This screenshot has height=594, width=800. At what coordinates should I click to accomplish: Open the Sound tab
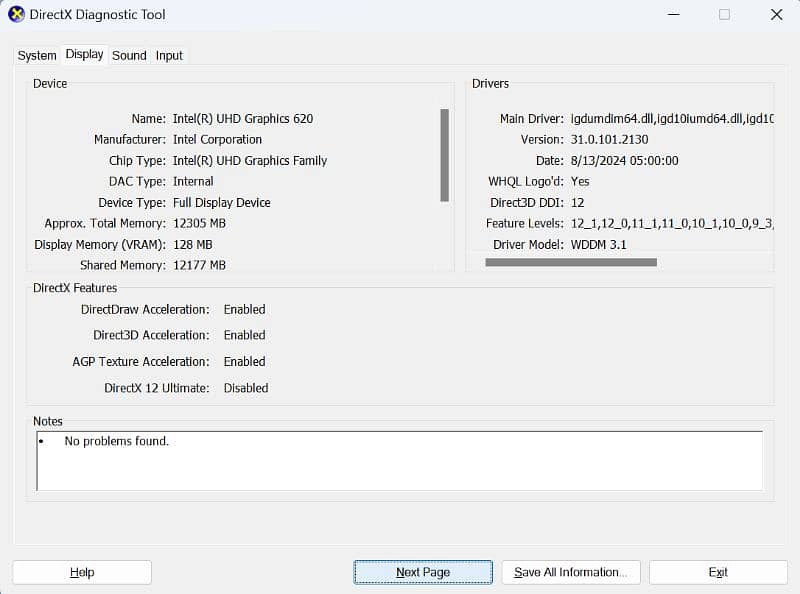129,56
